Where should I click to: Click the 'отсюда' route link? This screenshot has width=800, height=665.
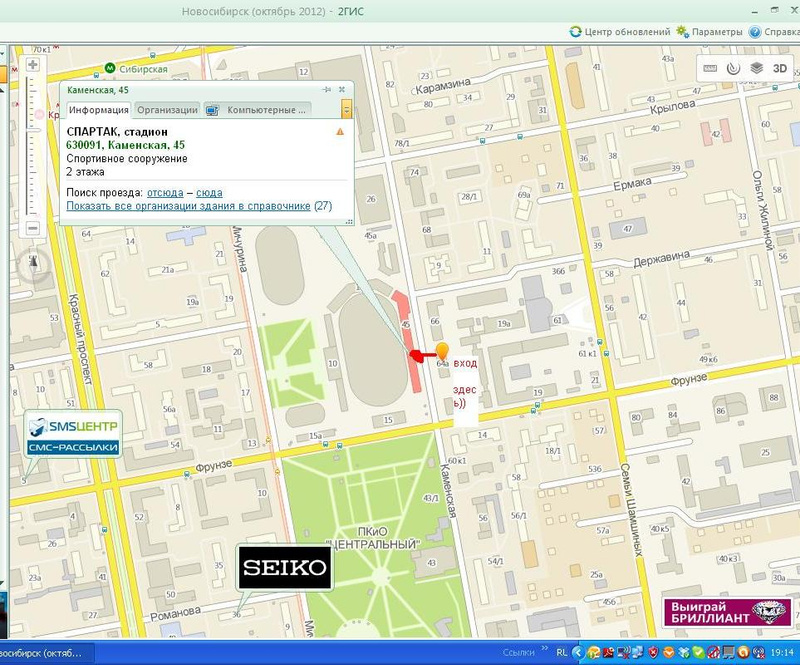[165, 192]
